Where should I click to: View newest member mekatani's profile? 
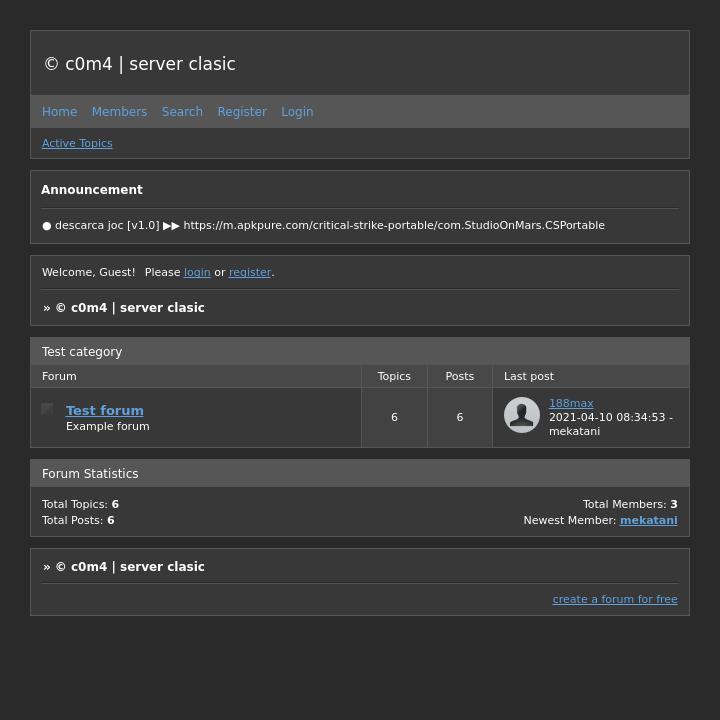point(648,521)
